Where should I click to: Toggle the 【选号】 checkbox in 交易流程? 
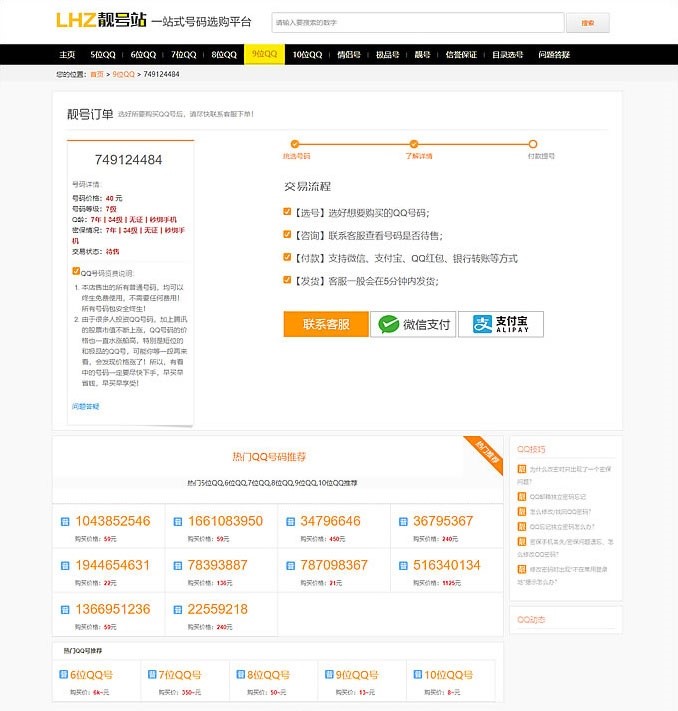point(288,212)
